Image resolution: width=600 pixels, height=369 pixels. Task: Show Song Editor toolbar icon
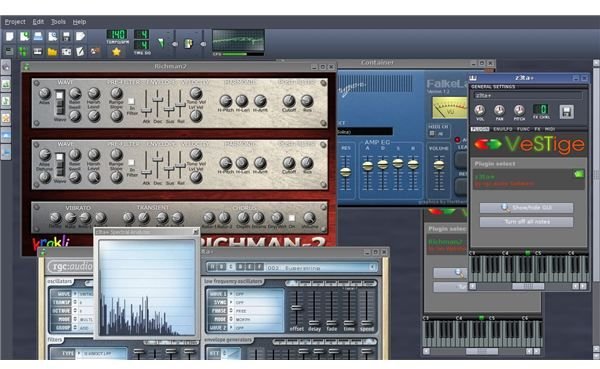point(9,51)
